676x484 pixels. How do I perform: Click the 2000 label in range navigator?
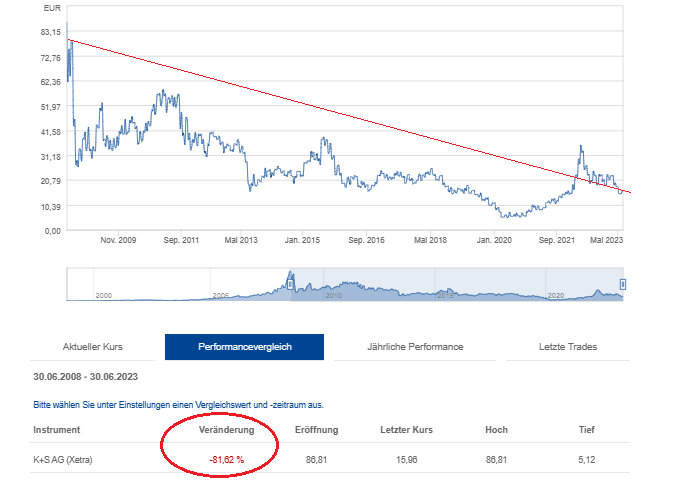(103, 296)
